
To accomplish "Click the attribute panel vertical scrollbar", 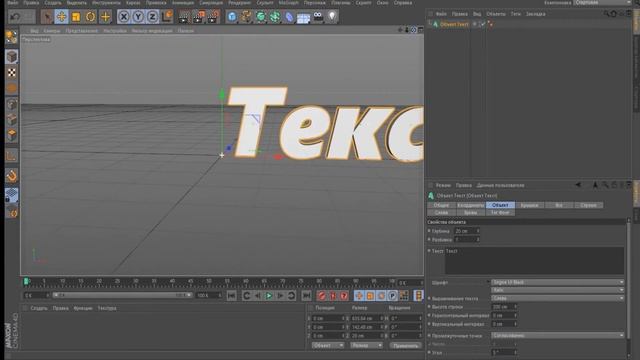I will (x=629, y=282).
